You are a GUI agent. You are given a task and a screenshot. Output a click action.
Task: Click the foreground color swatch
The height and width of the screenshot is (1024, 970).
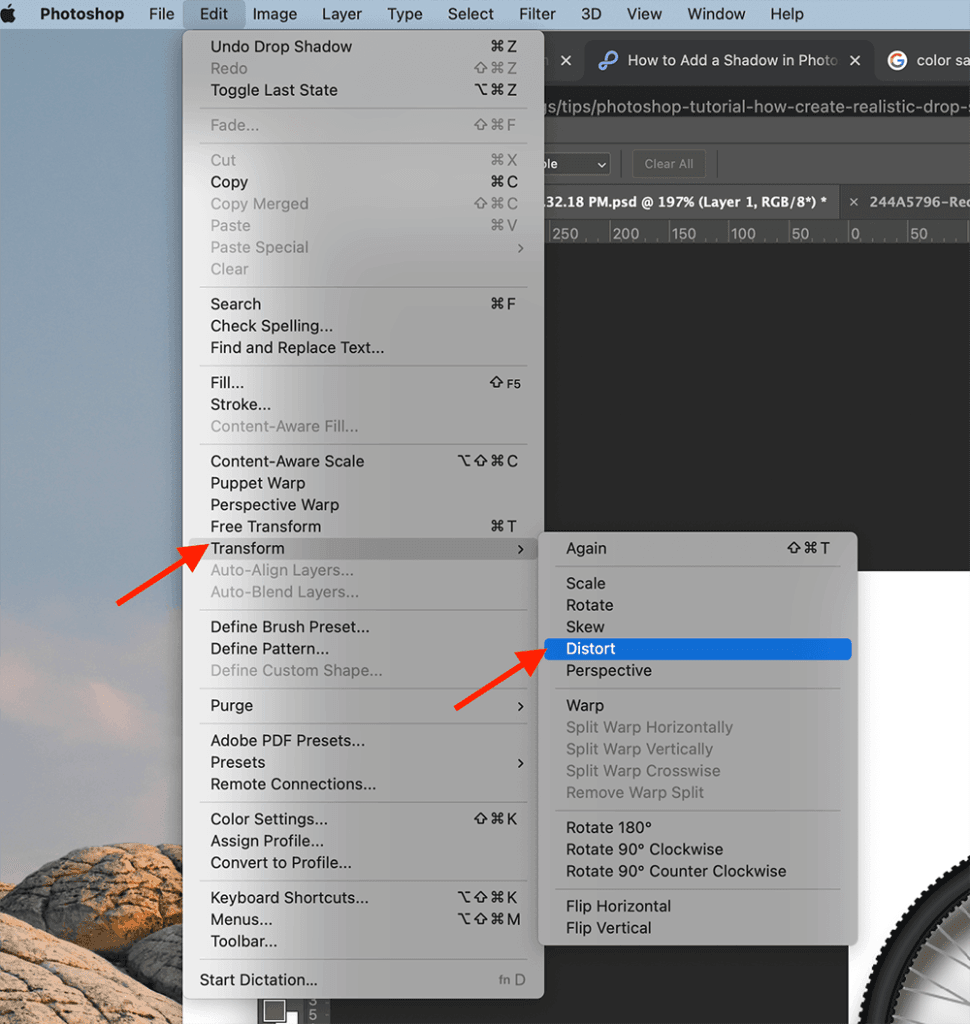pos(274,1010)
